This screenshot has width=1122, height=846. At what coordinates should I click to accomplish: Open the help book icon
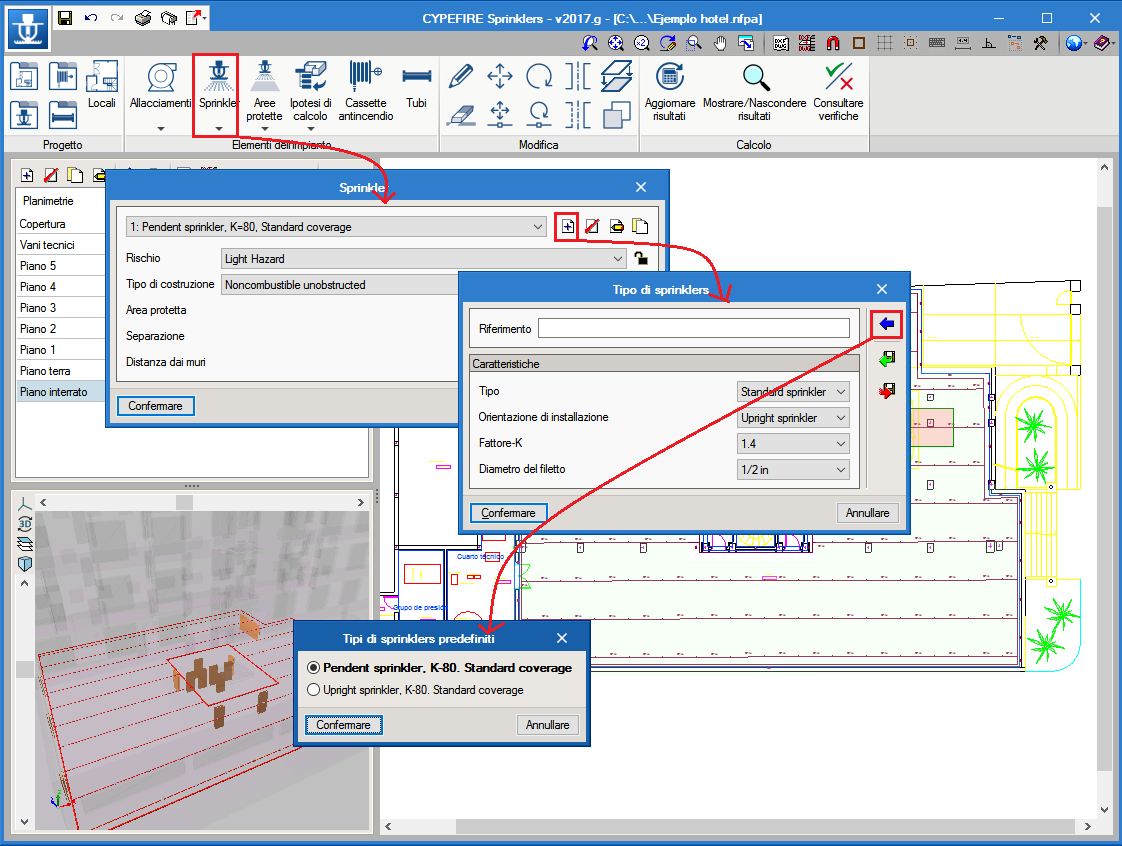coord(1102,43)
